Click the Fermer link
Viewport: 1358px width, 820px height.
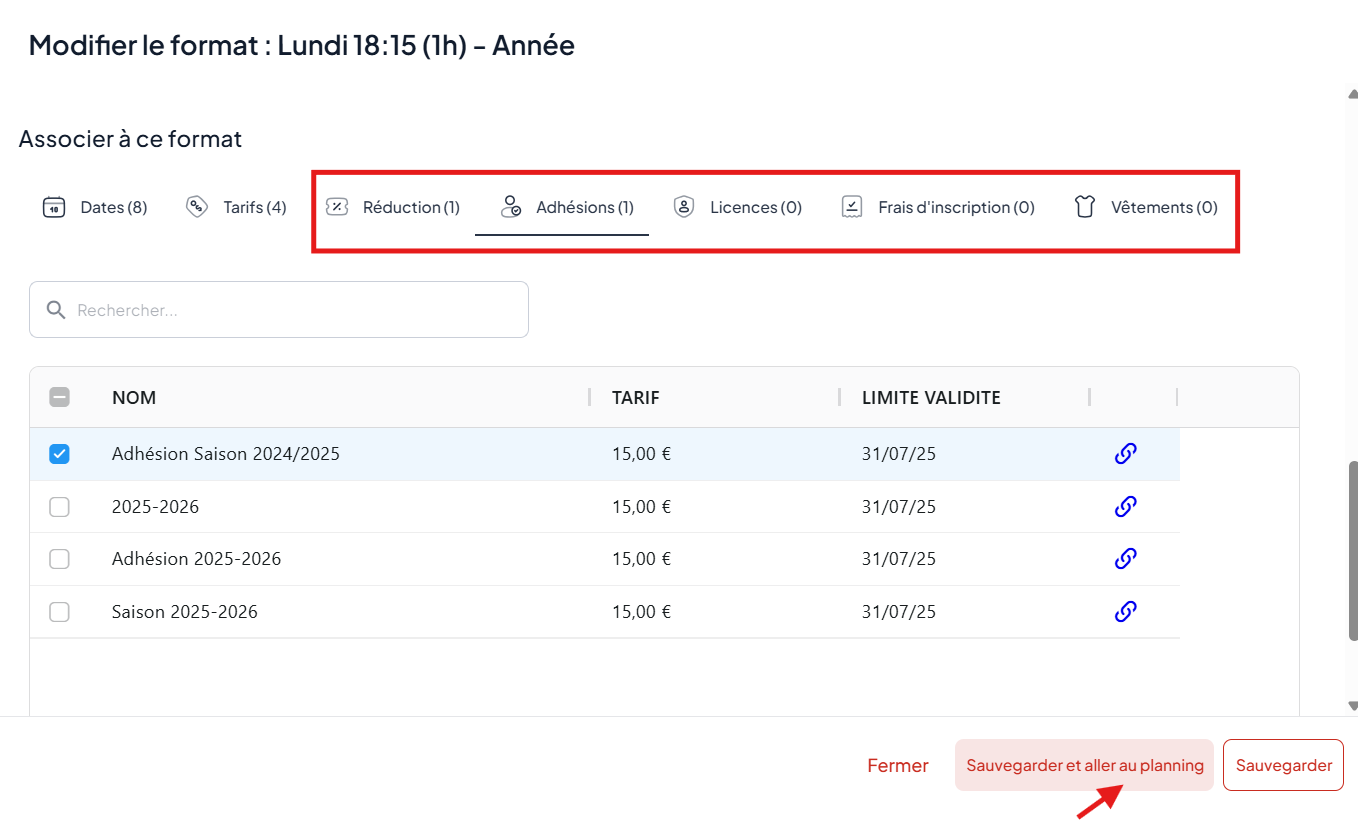pos(897,765)
